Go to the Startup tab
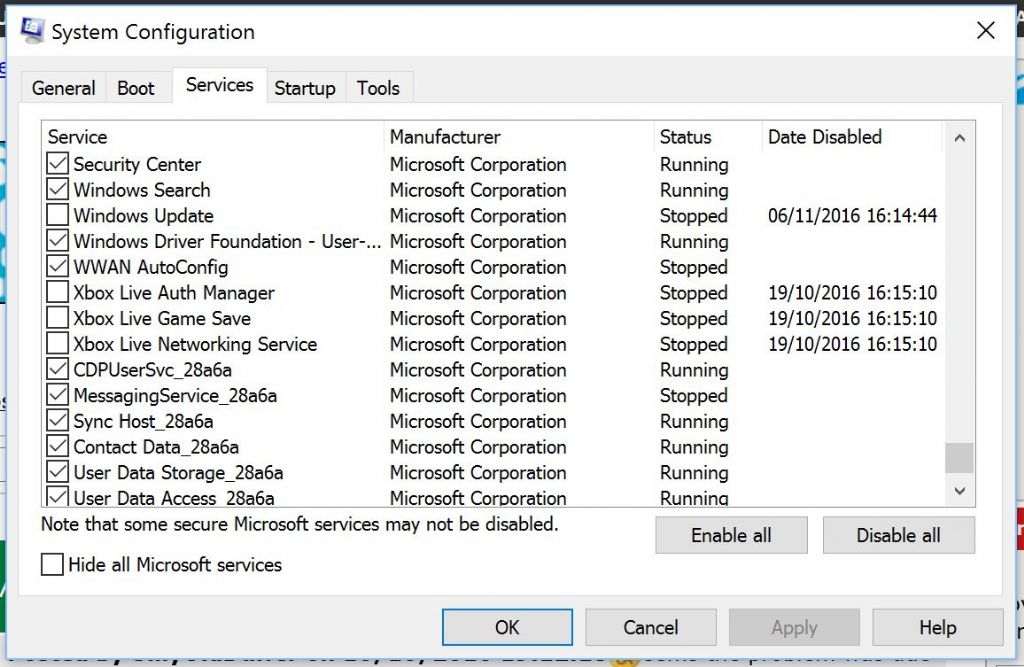 pos(305,88)
